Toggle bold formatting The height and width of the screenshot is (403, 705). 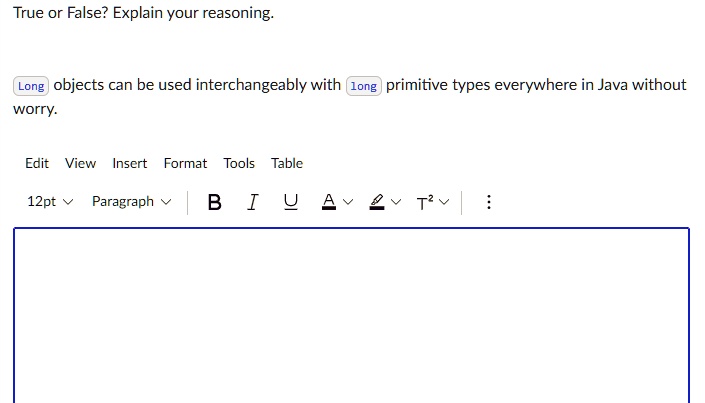(214, 202)
